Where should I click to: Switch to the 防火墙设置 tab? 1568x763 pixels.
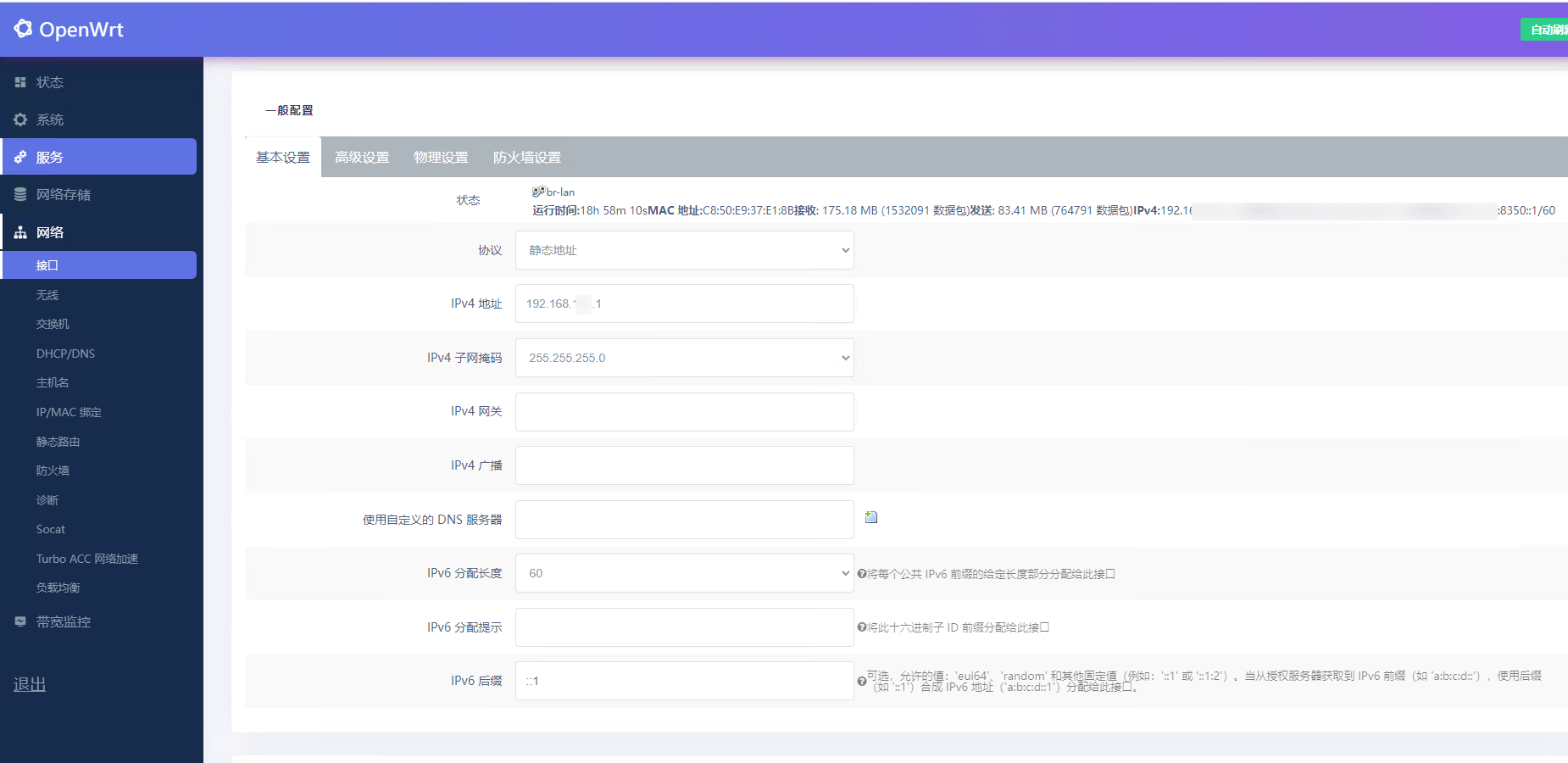(526, 158)
